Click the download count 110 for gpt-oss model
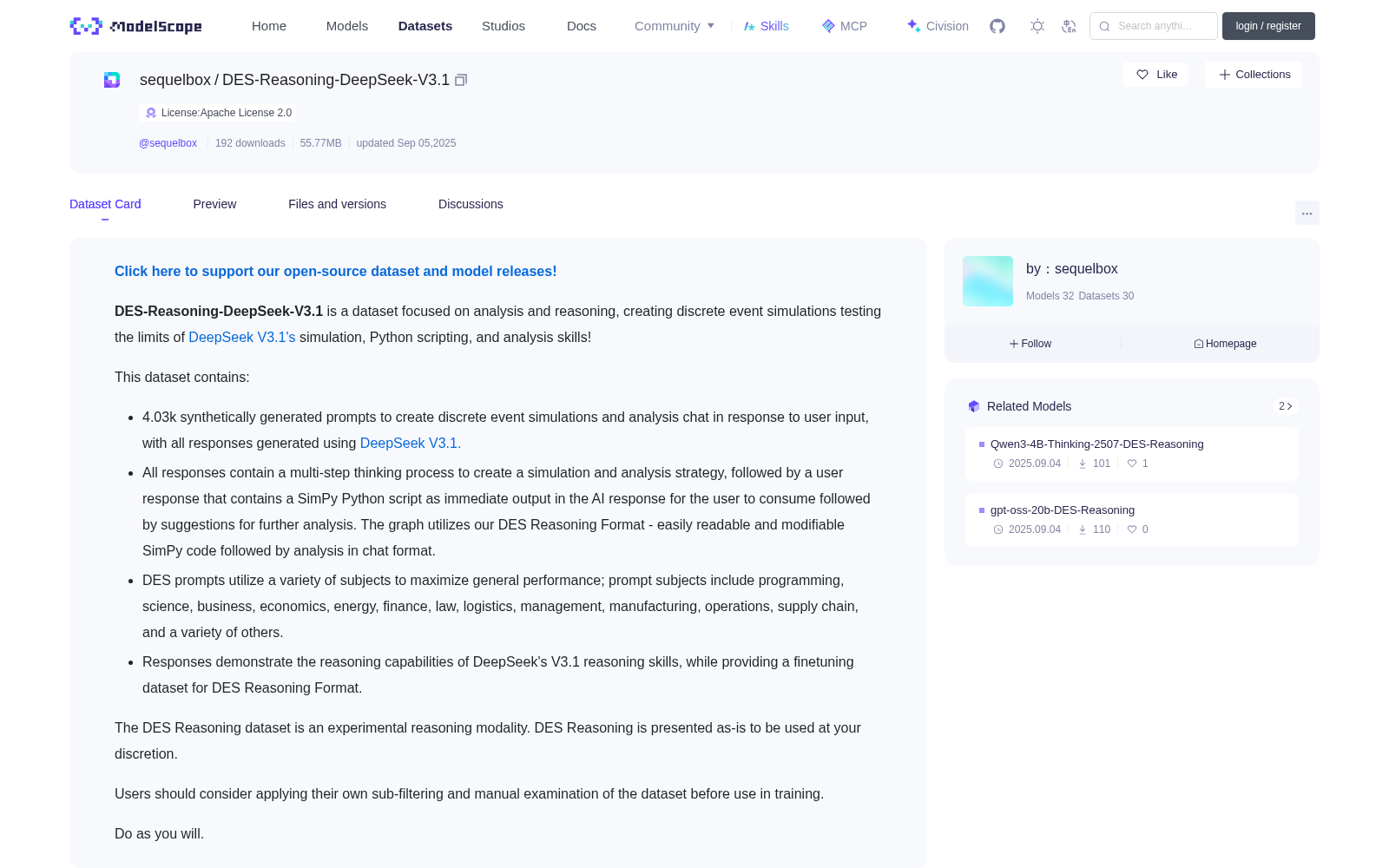Screen dimensions: 1389x868 coord(1102,529)
